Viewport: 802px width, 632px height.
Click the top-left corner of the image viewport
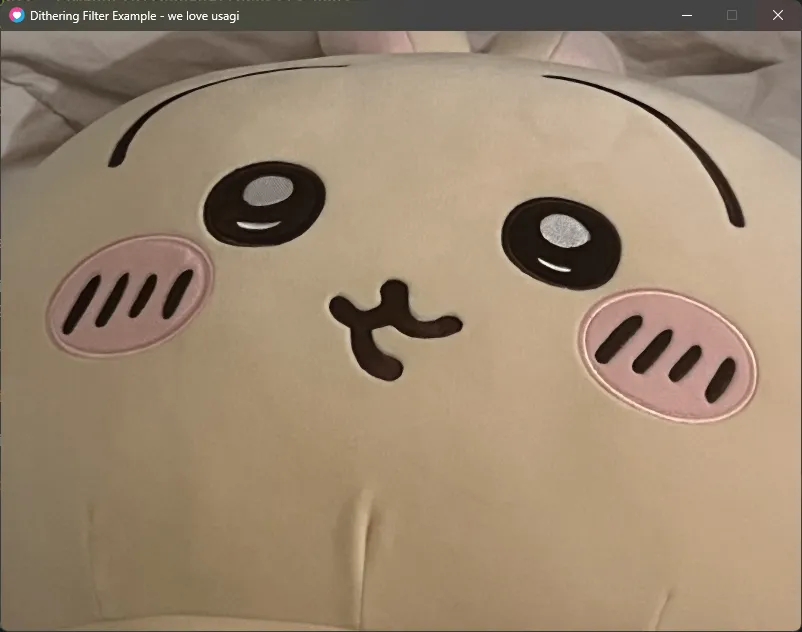8,38
